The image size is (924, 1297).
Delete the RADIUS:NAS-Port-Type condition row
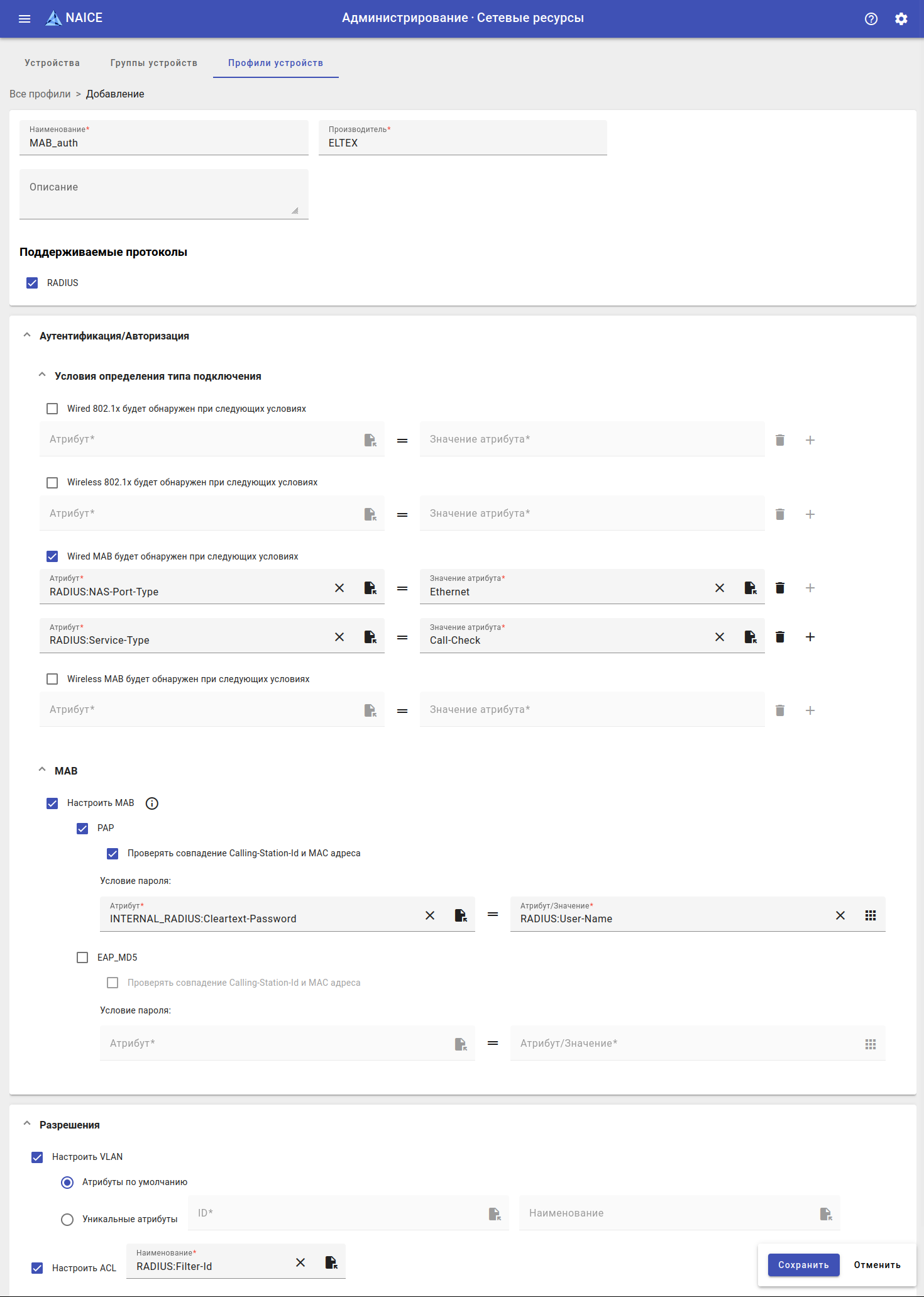779,588
